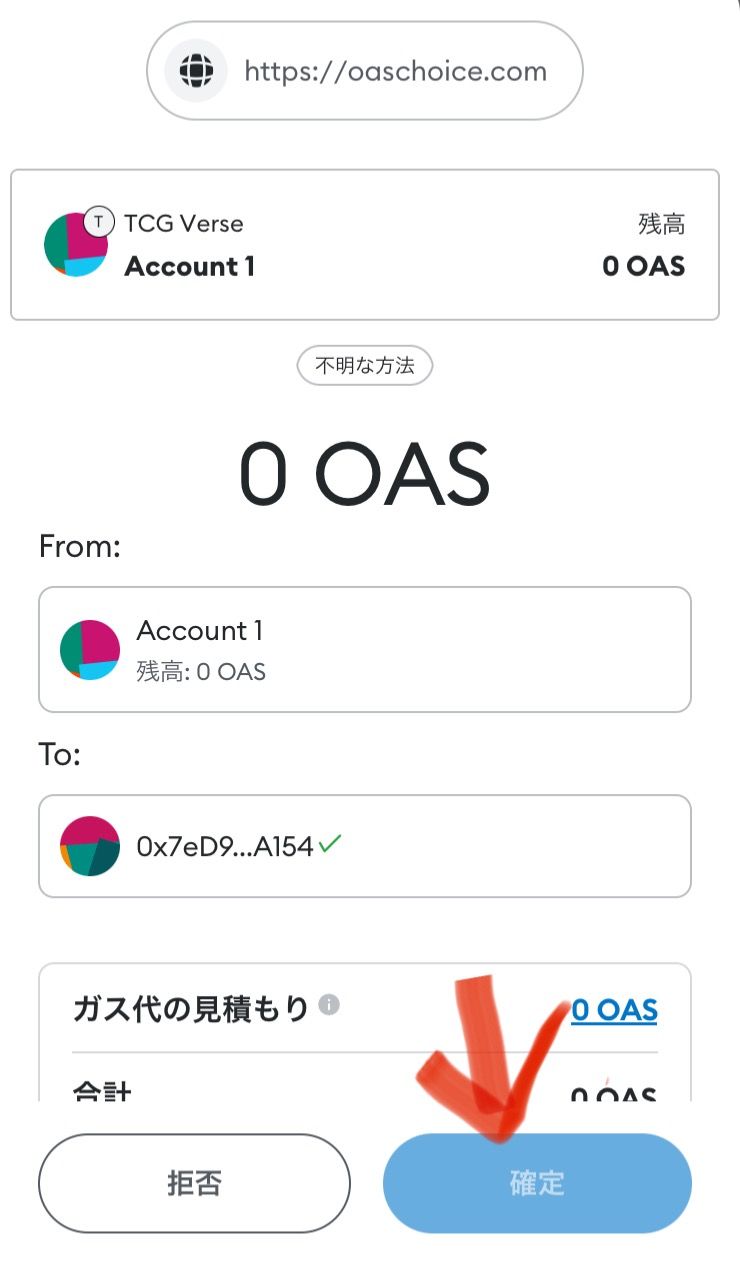Click the ガス代の見積もり label

tap(191, 1009)
